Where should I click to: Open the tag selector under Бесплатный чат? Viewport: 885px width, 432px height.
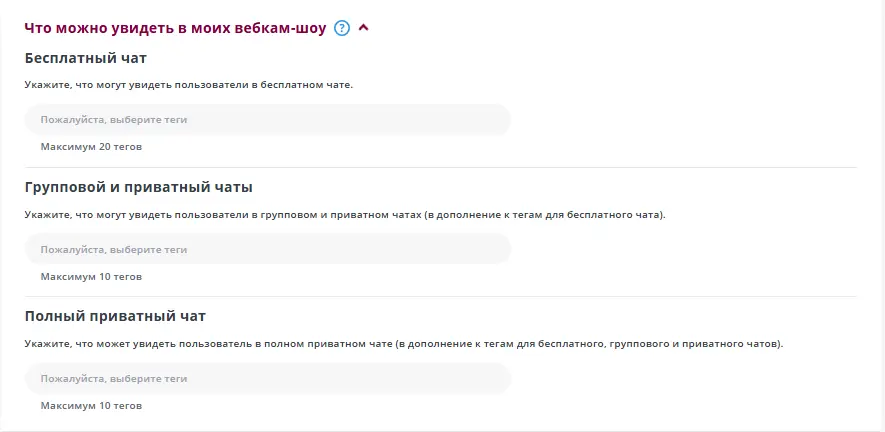267,120
